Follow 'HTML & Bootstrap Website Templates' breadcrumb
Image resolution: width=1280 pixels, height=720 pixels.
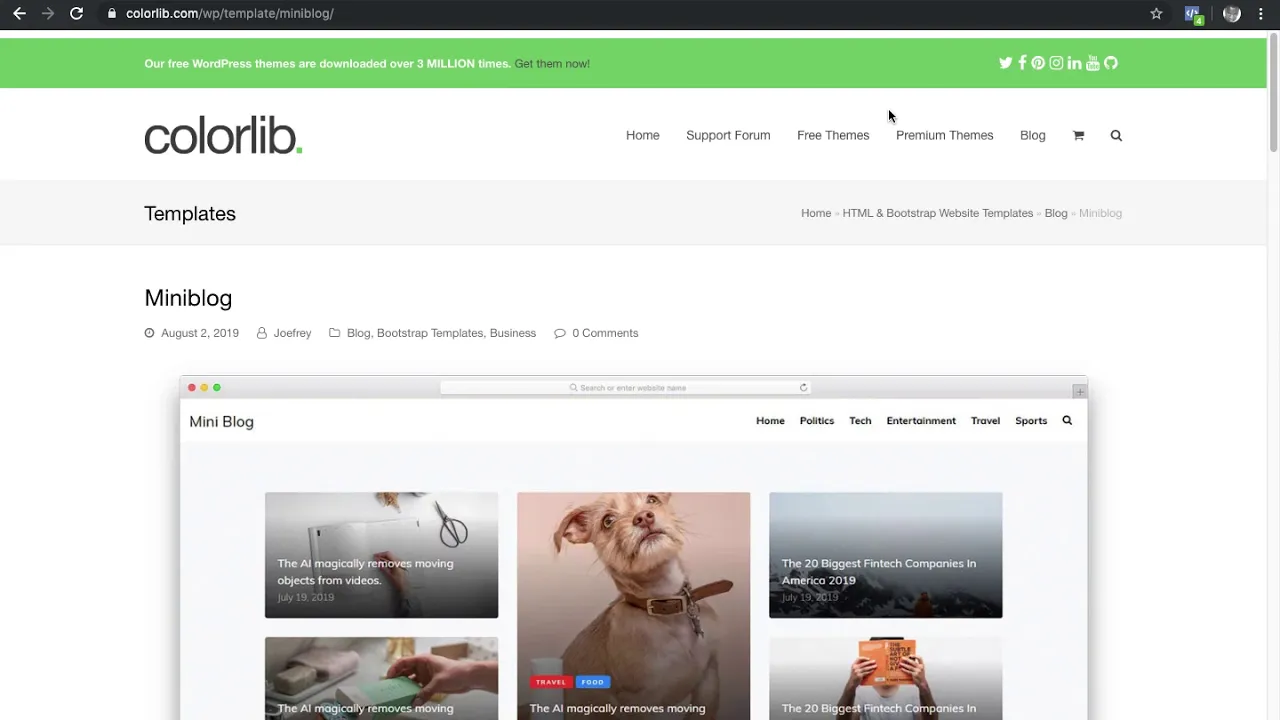[x=937, y=213]
